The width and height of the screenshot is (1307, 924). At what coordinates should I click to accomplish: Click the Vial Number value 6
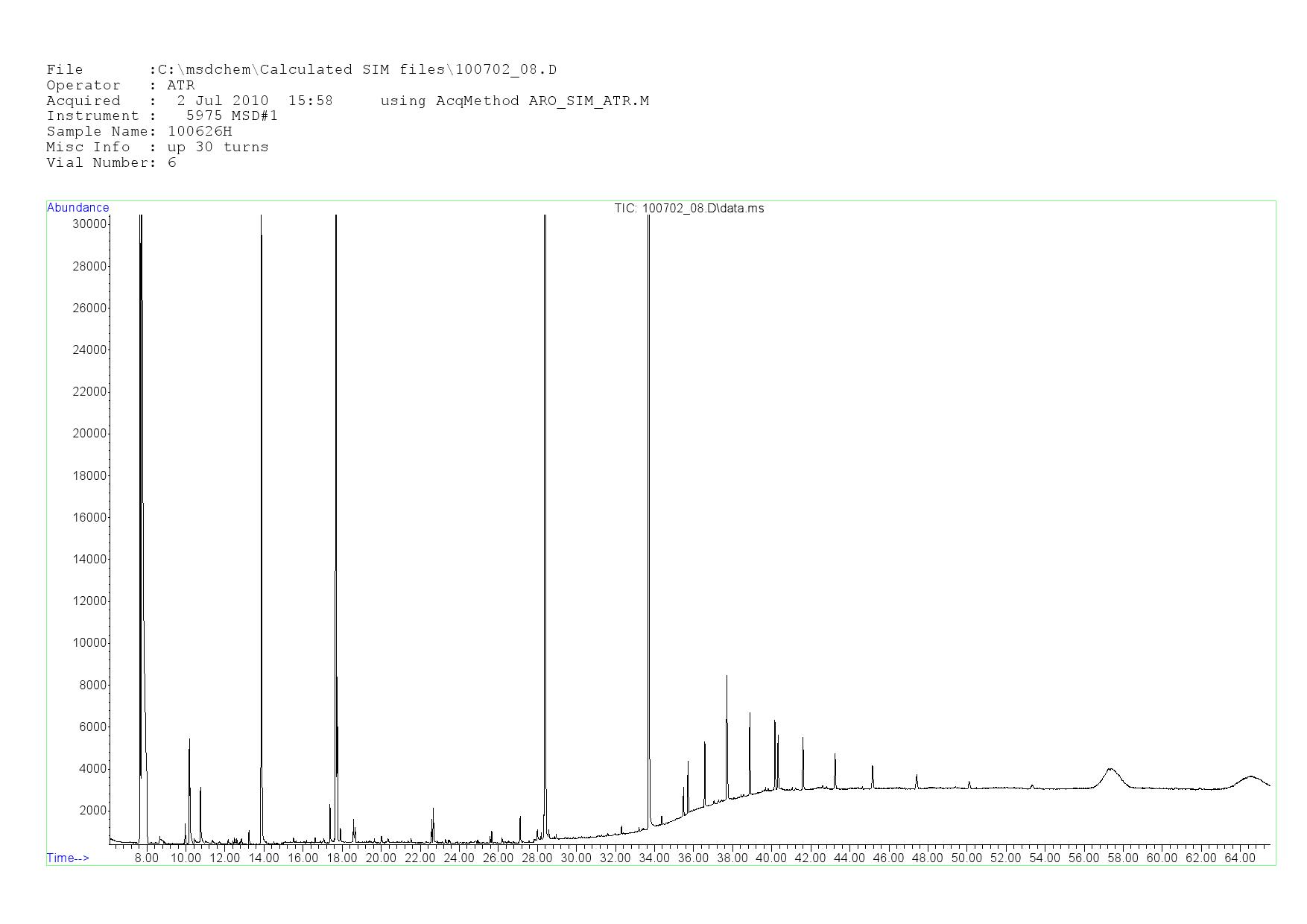point(172,163)
